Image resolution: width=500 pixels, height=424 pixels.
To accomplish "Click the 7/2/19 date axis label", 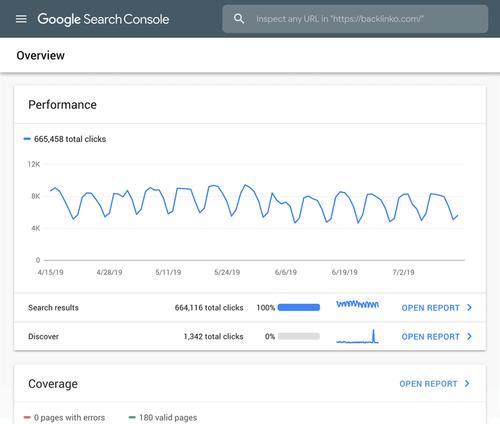I will point(403,272).
